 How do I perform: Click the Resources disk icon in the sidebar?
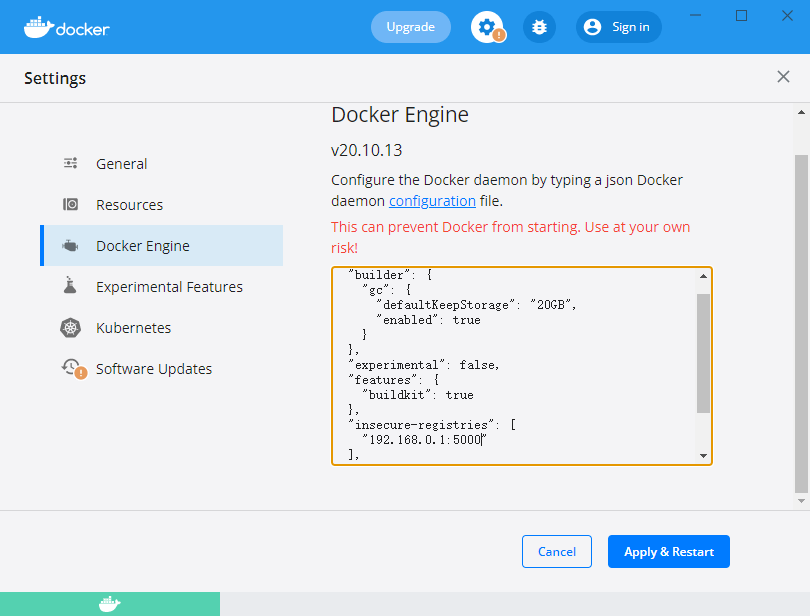70,204
